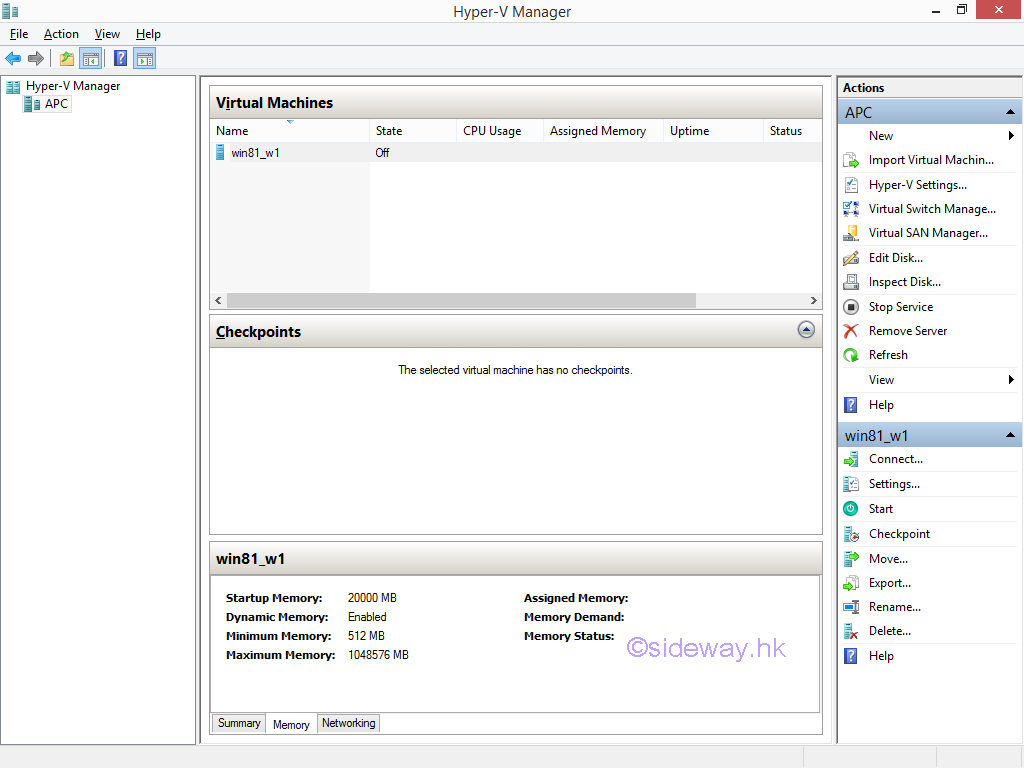Collapse the APC actions group
1024x768 pixels.
1010,113
